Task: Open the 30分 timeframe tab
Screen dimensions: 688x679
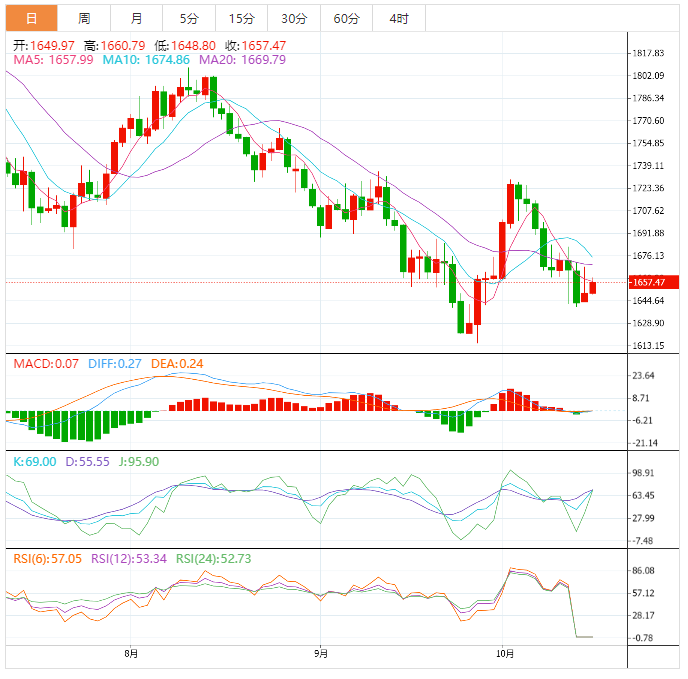Action: pyautogui.click(x=294, y=18)
